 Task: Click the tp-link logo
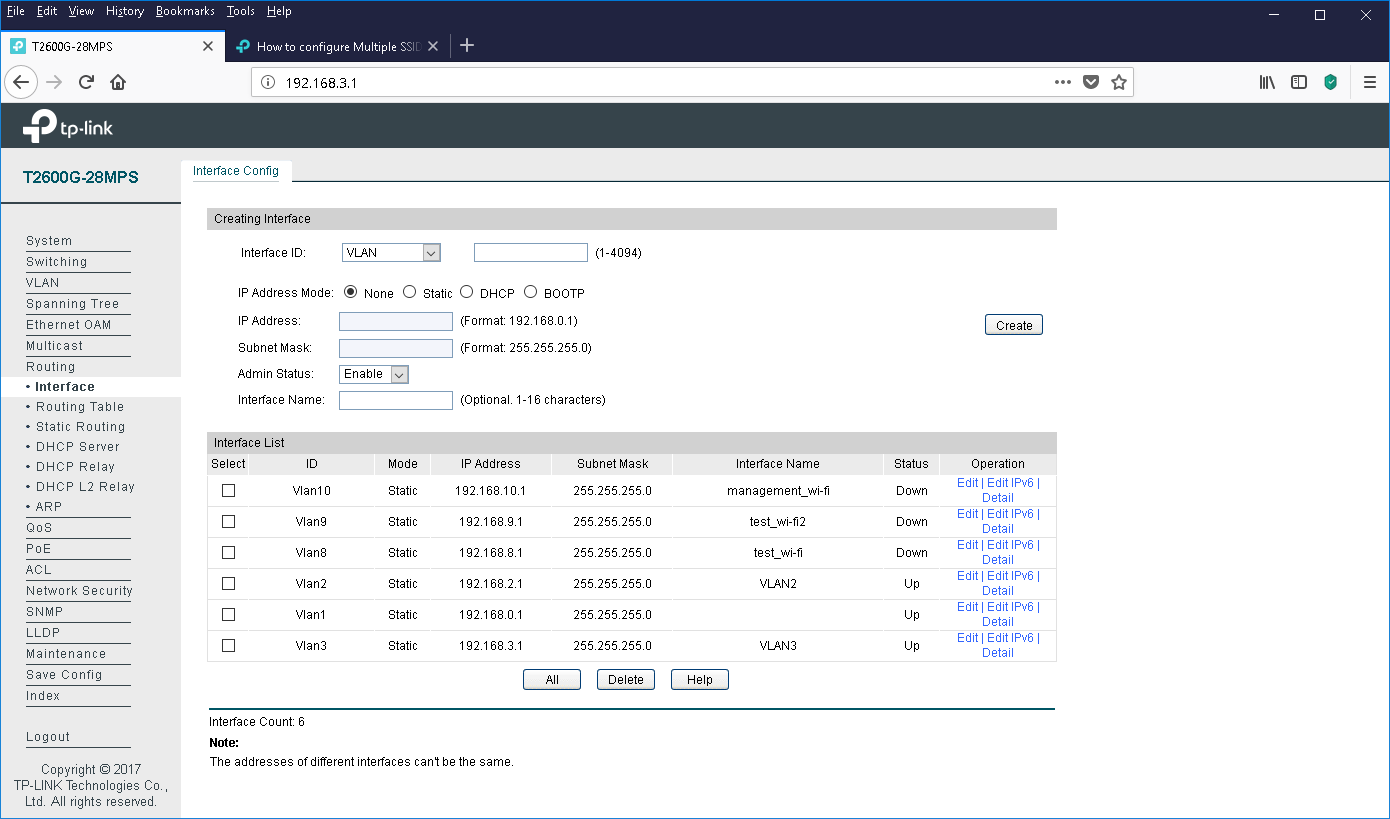click(x=68, y=126)
